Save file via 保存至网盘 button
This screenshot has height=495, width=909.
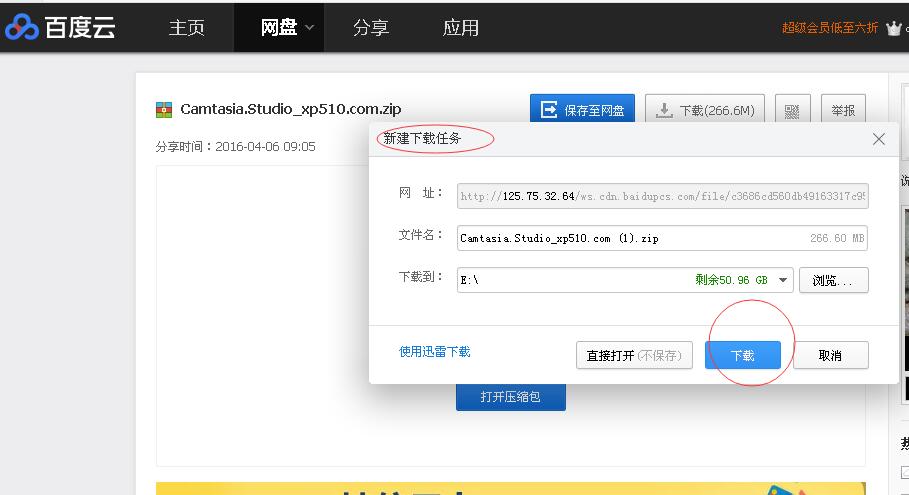(582, 109)
